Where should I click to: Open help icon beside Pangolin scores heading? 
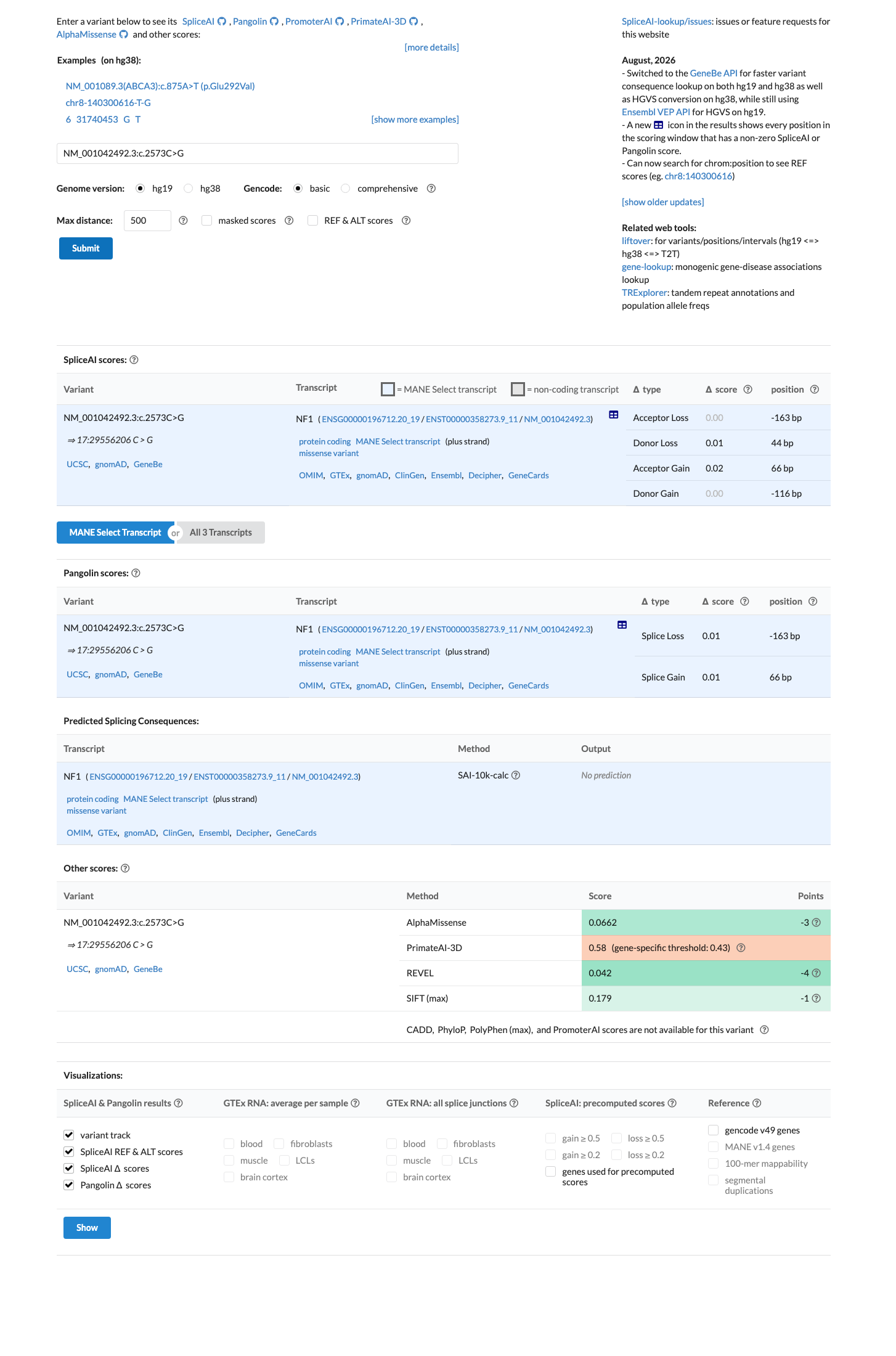click(x=136, y=573)
